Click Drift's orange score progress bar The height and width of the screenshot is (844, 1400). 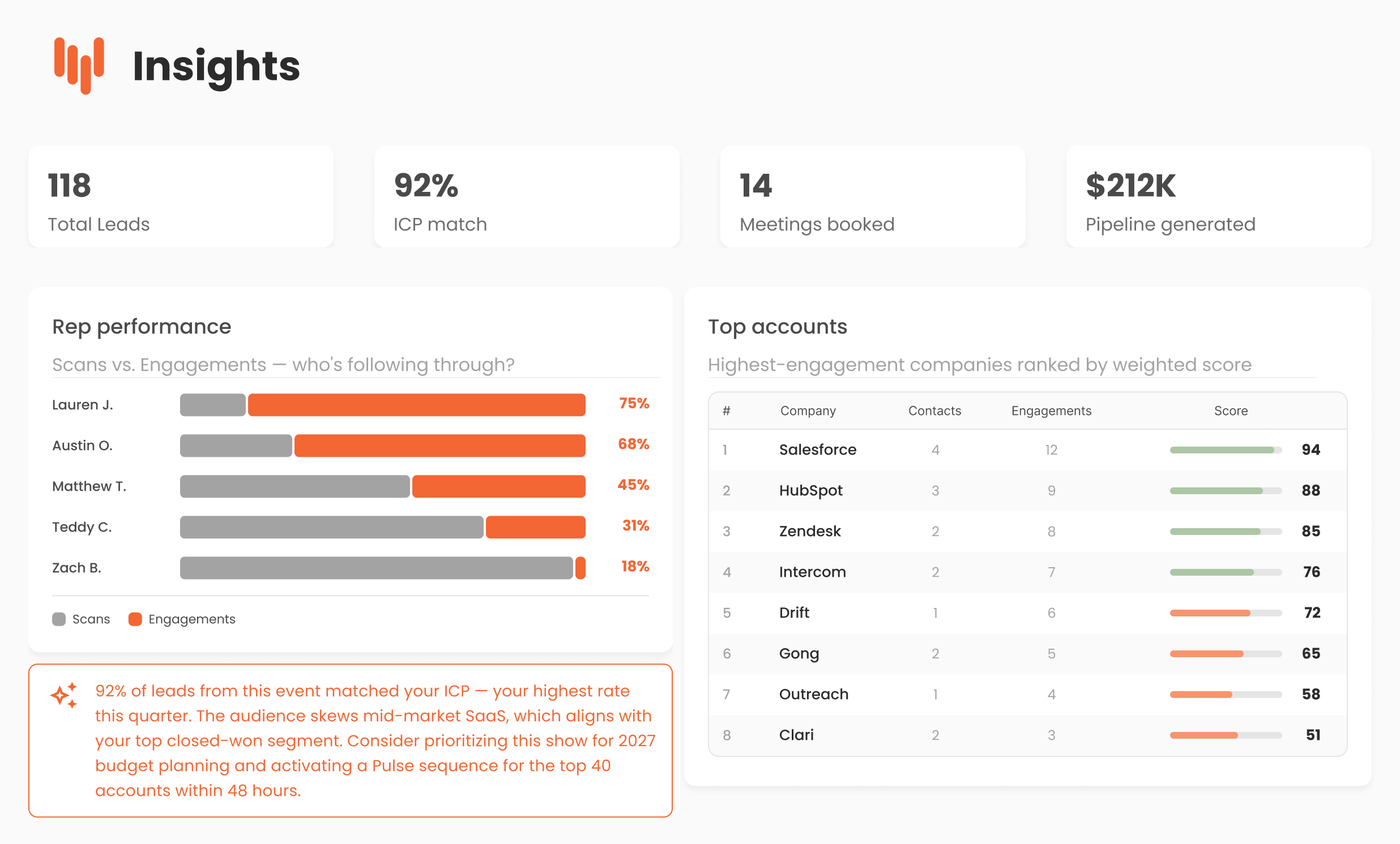coord(1210,613)
